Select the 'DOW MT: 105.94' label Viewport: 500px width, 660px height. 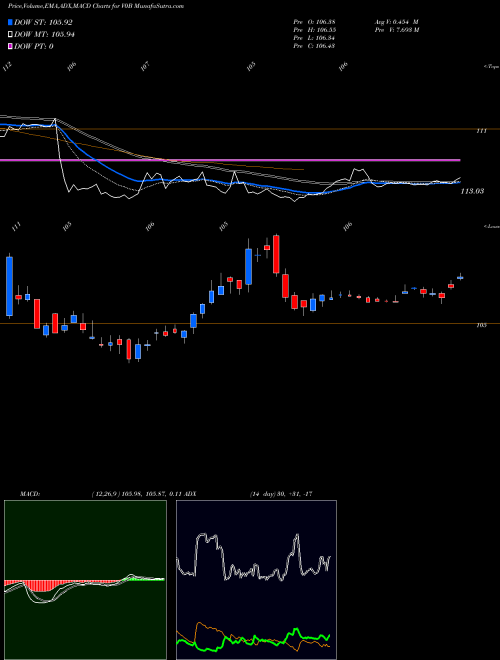(x=44, y=35)
